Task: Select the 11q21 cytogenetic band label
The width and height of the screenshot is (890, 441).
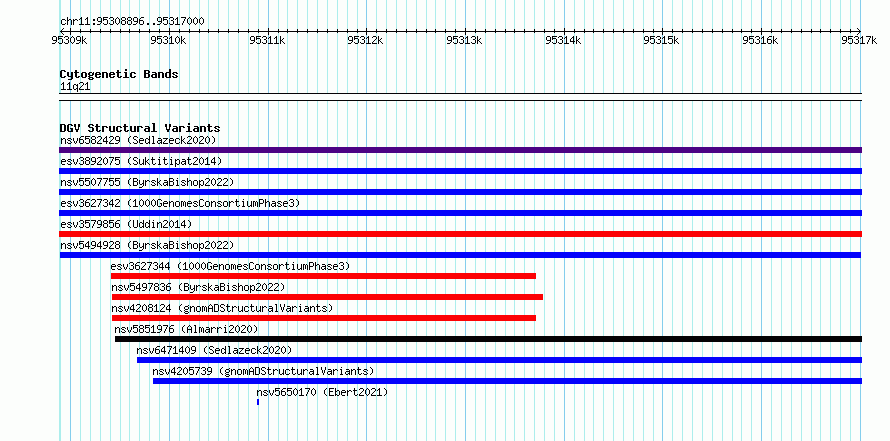Action: tap(75, 87)
